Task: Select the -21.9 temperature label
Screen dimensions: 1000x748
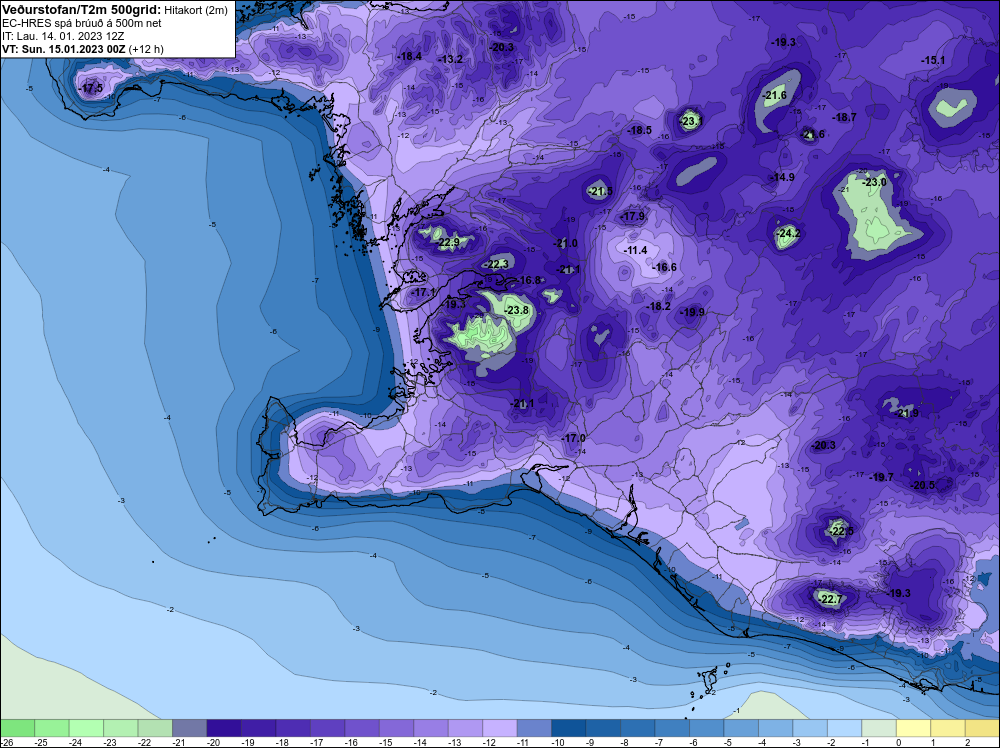Action: tap(907, 413)
